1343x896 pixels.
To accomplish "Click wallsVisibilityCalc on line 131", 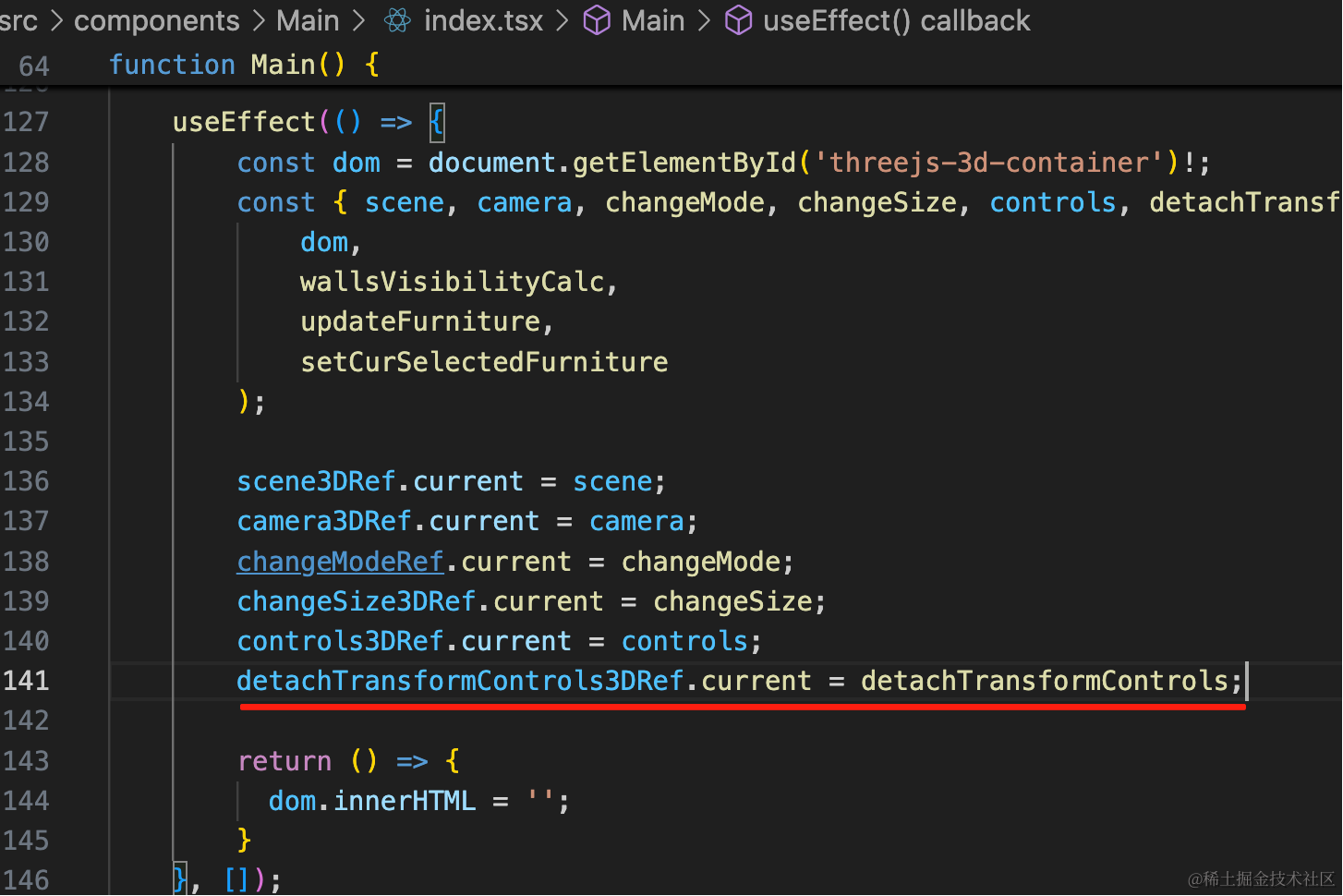I will pos(452,282).
